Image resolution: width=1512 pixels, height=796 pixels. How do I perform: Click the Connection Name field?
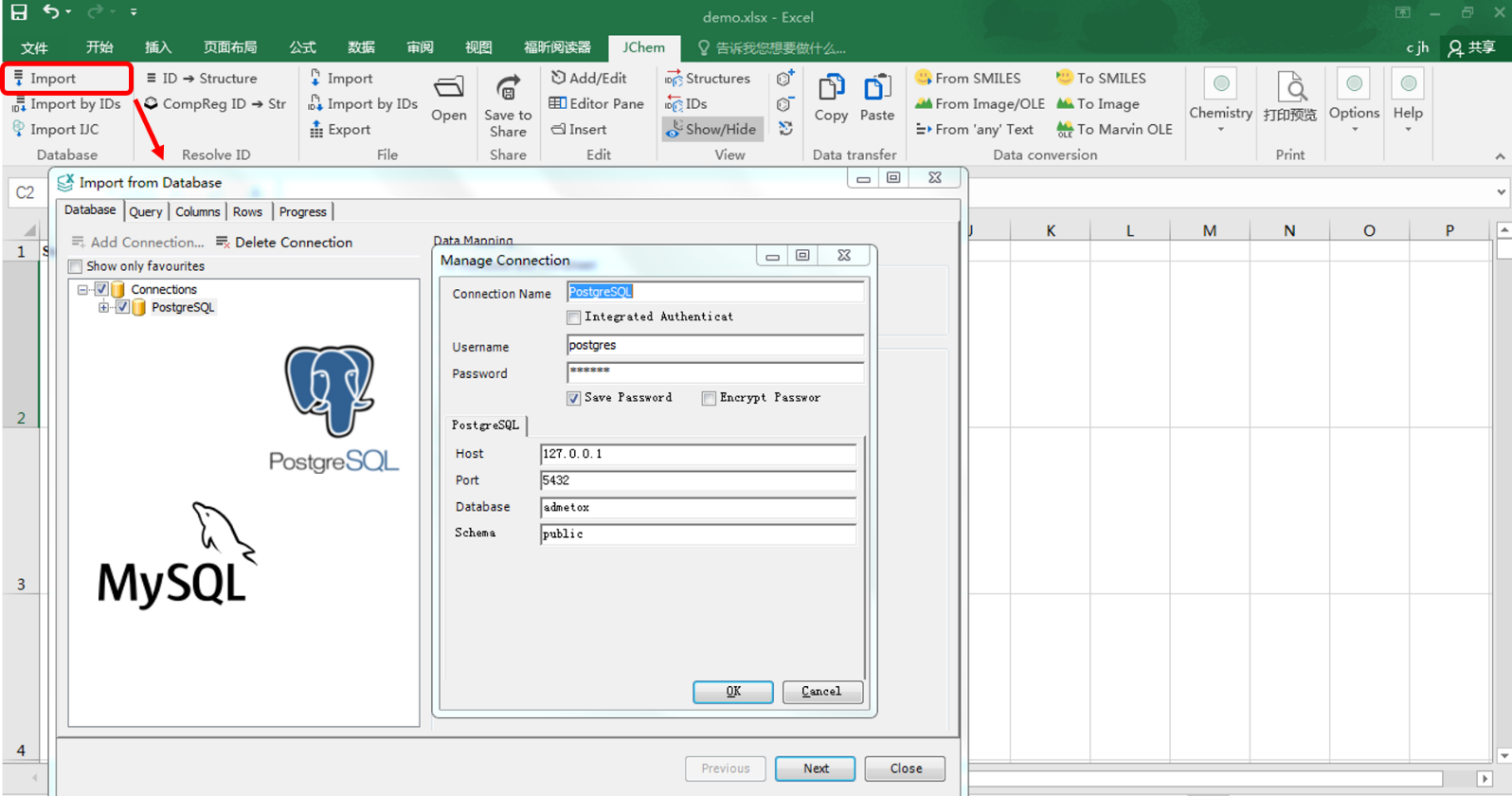coord(715,292)
